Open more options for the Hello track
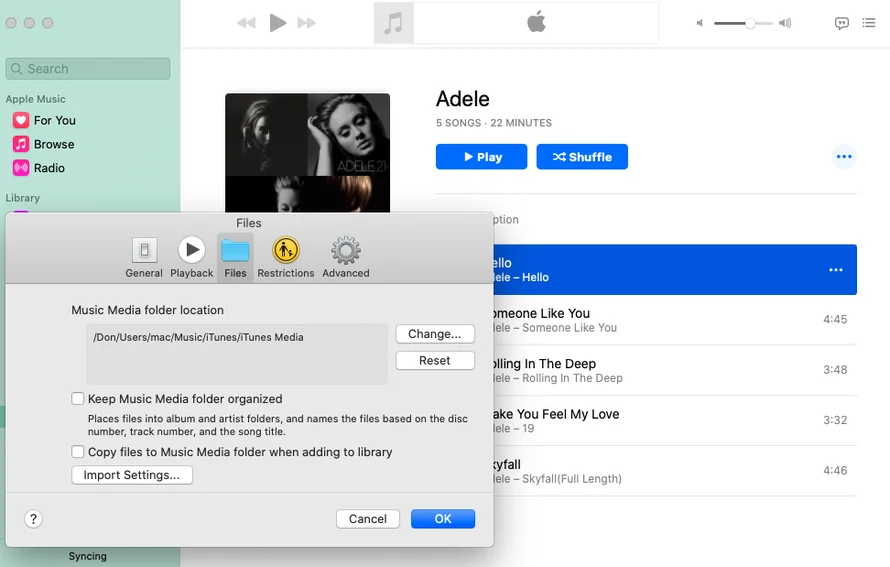This screenshot has height=567, width=890. click(836, 270)
